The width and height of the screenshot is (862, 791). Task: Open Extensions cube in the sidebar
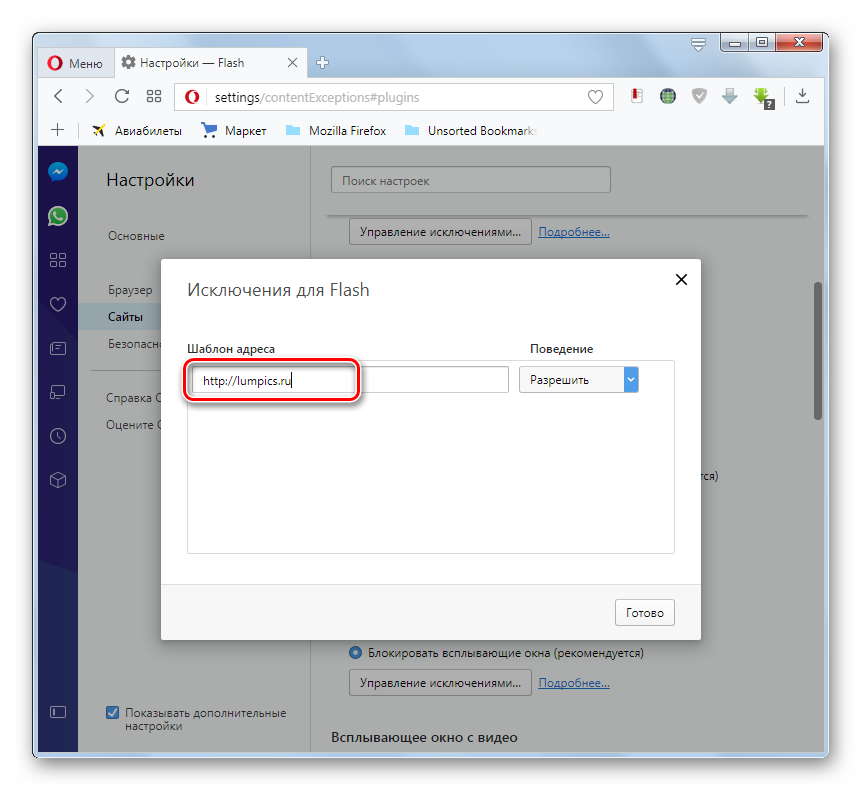click(58, 480)
